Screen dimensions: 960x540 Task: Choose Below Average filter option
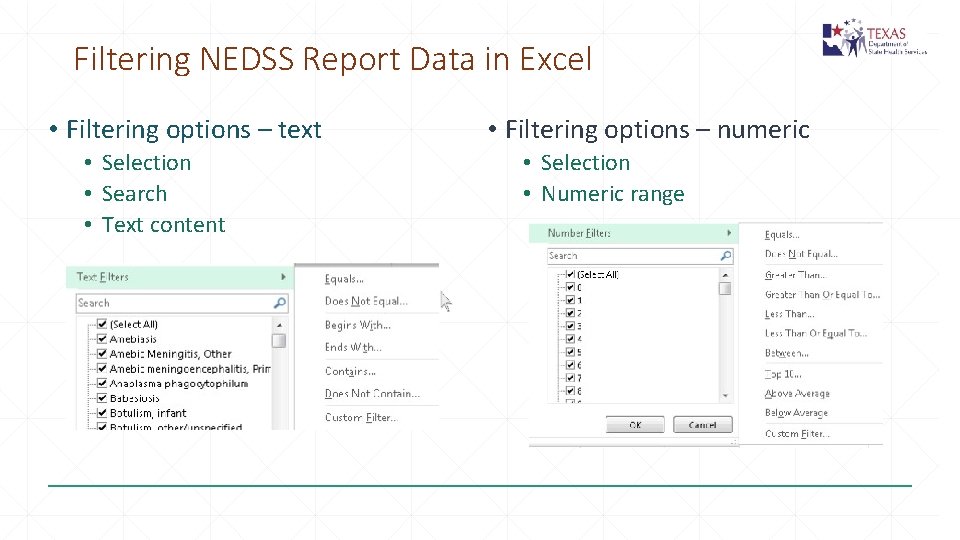pyautogui.click(x=796, y=413)
